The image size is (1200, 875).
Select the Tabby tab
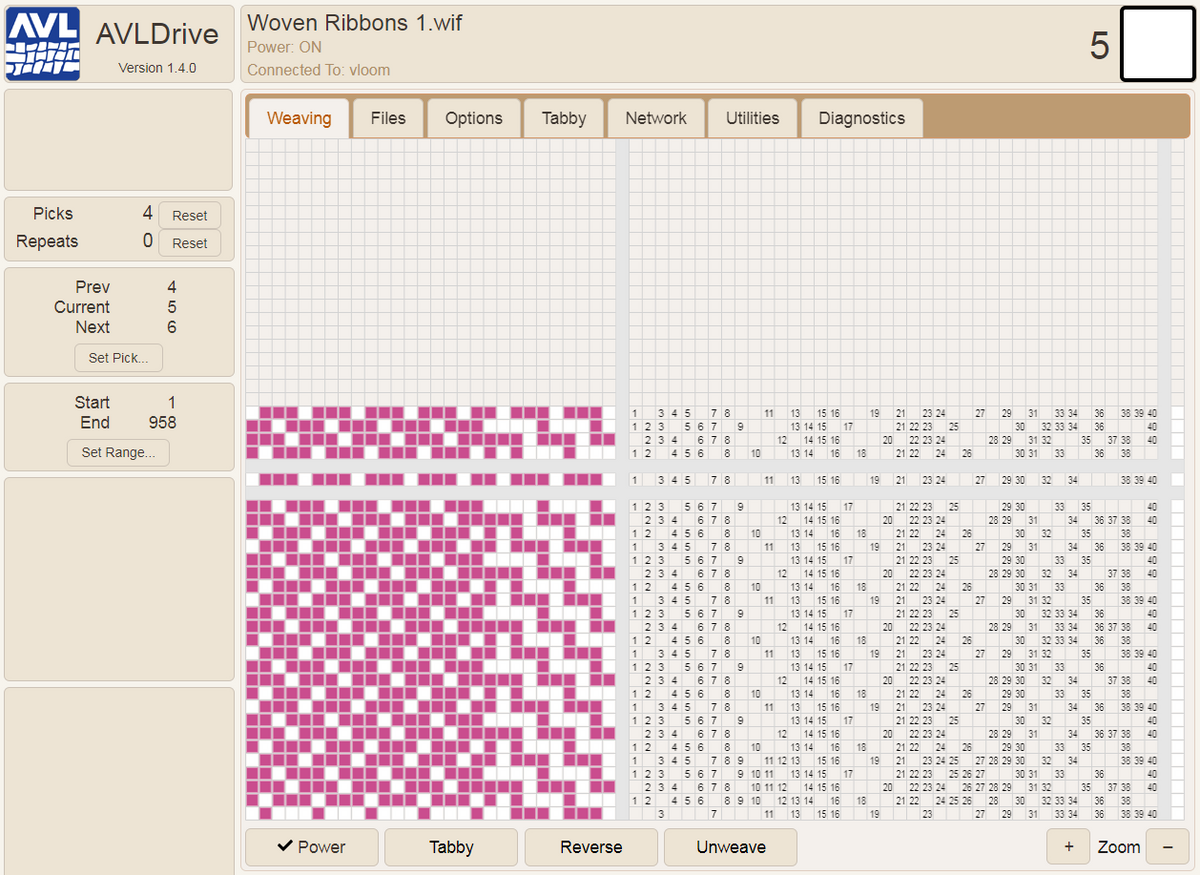click(x=563, y=118)
